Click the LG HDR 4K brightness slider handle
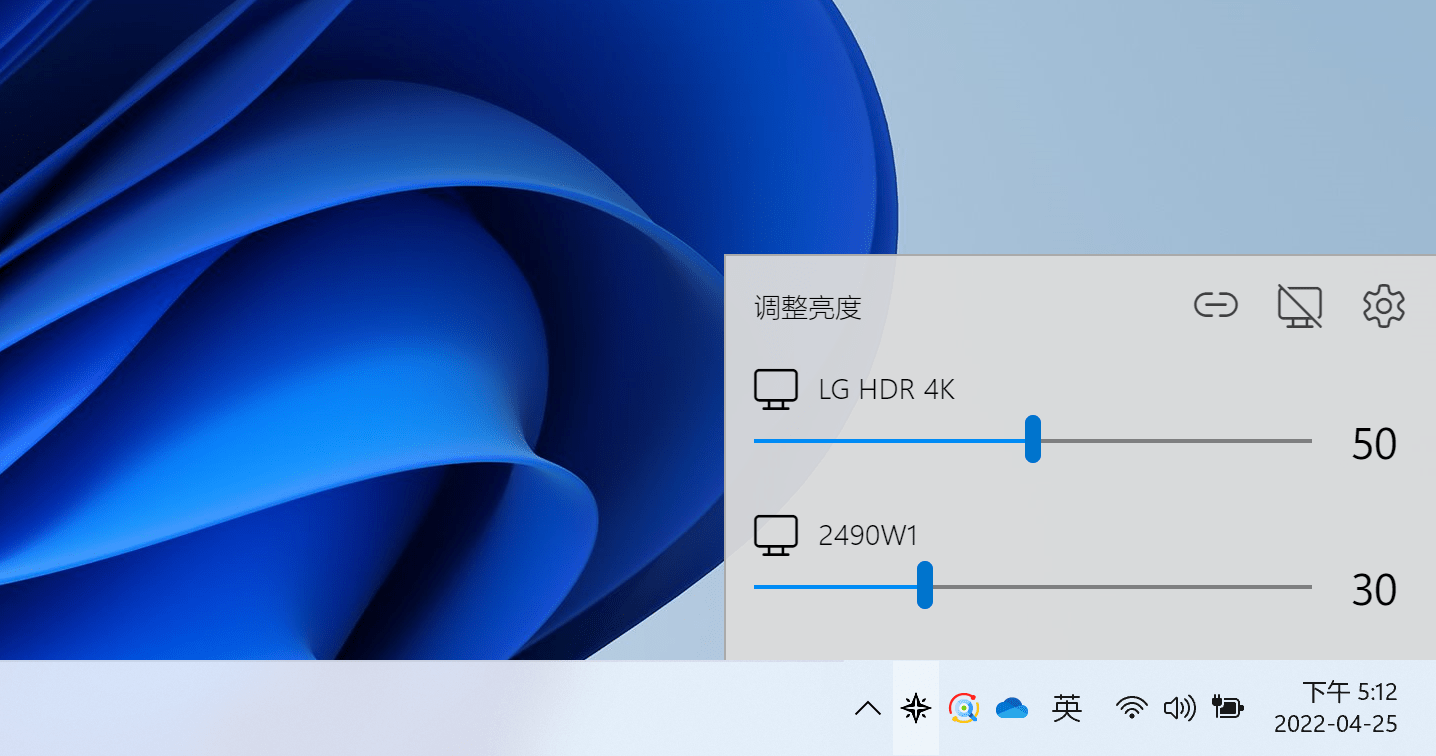1436x756 pixels. tap(1033, 440)
